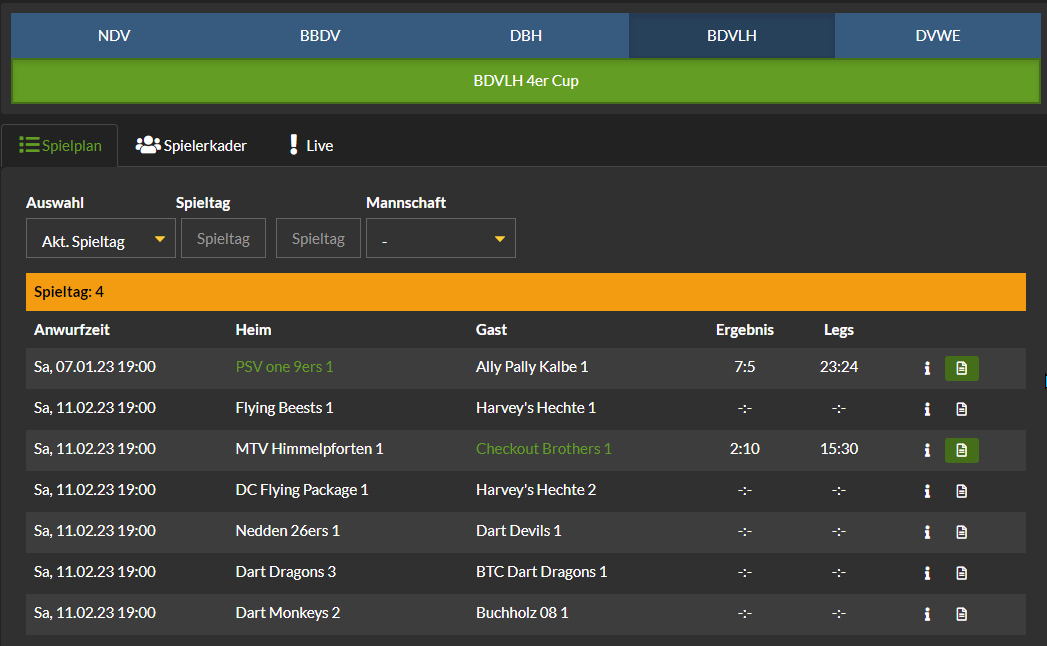This screenshot has width=1047, height=646.
Task: Click the 7:5 result cell
Action: 745,367
